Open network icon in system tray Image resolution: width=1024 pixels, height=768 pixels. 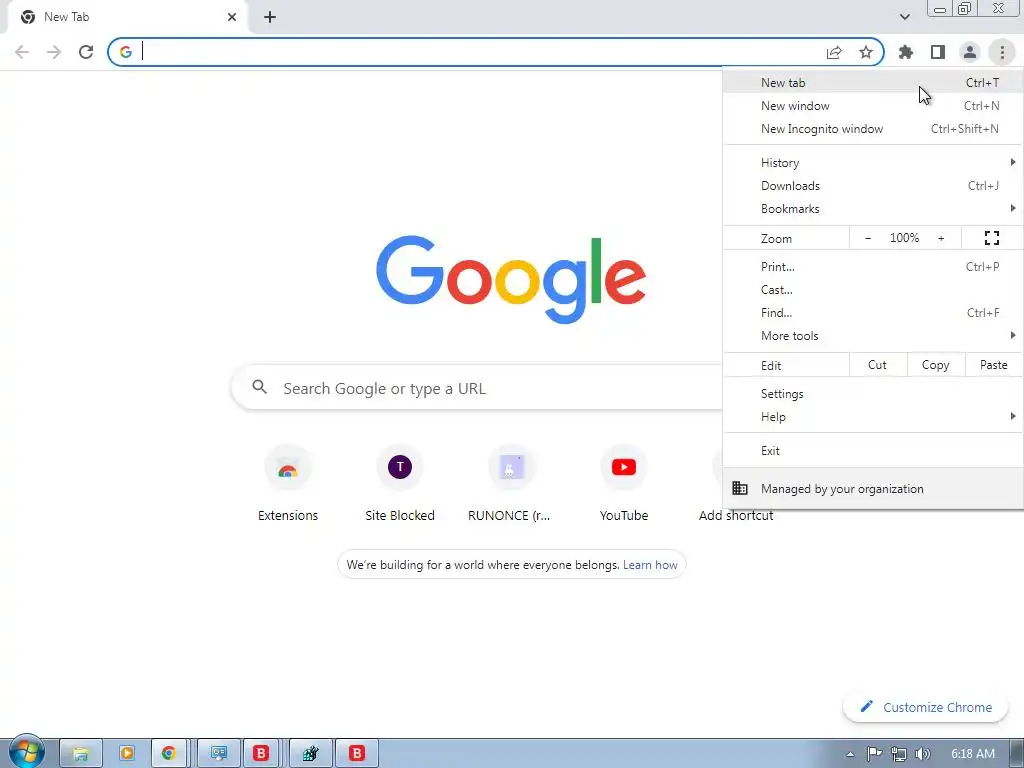point(899,754)
